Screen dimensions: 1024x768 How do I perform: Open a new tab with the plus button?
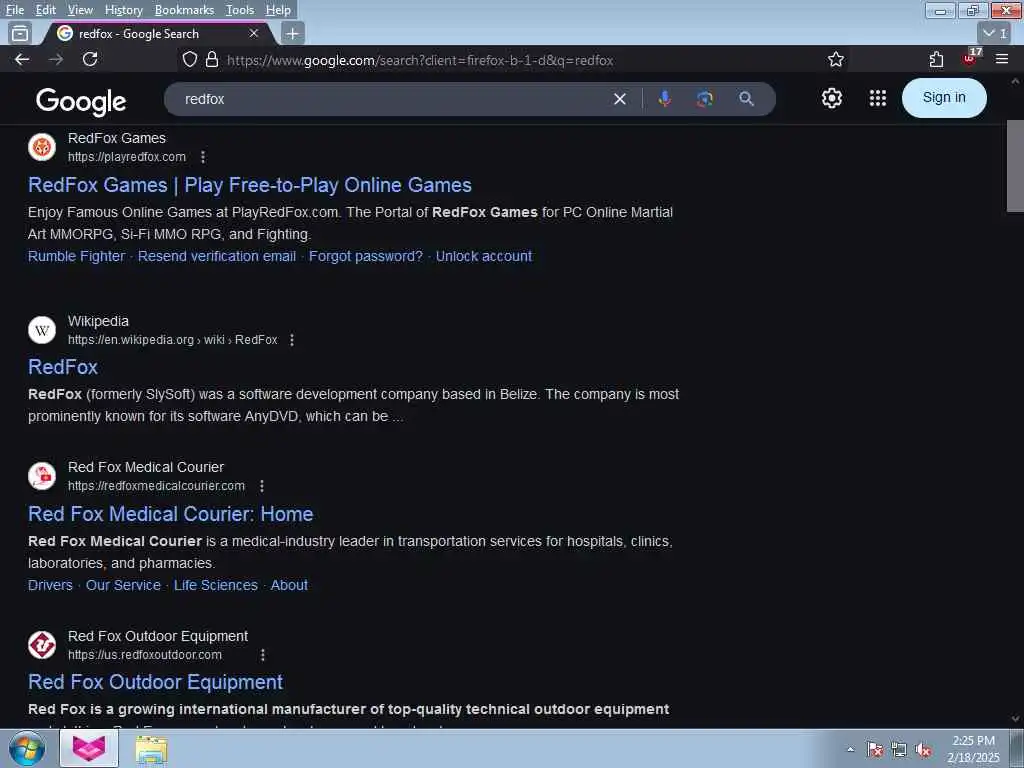[293, 33]
